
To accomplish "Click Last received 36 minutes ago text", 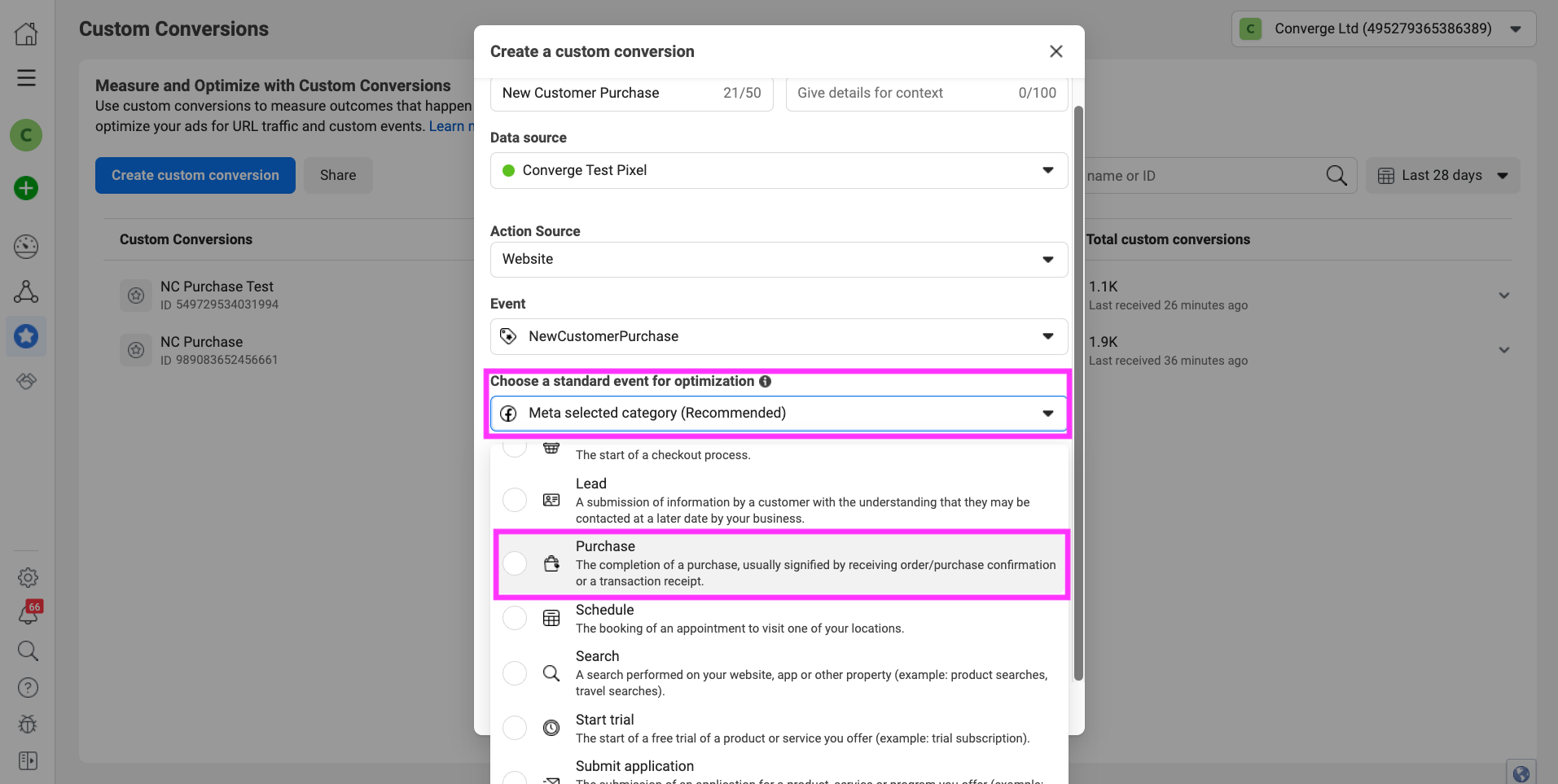I will pyautogui.click(x=1168, y=361).
